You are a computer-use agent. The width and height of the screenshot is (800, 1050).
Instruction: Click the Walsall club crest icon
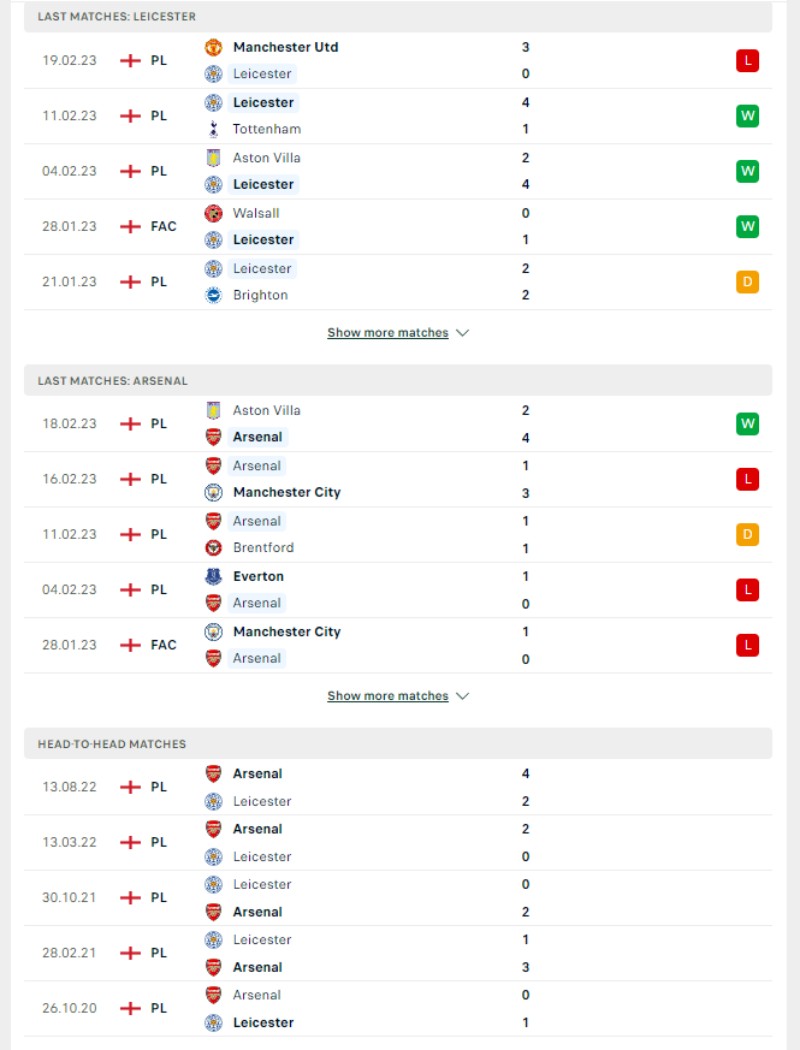[213, 213]
